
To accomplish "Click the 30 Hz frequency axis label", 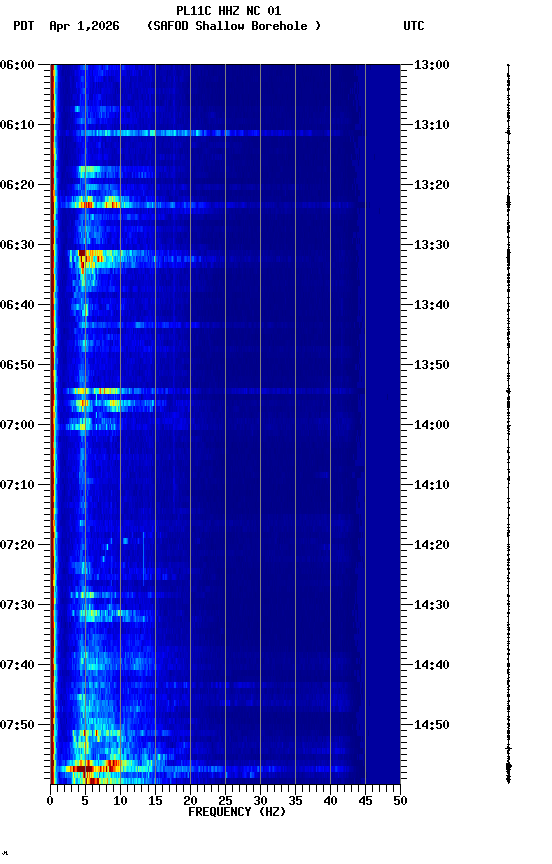I will (260, 801).
